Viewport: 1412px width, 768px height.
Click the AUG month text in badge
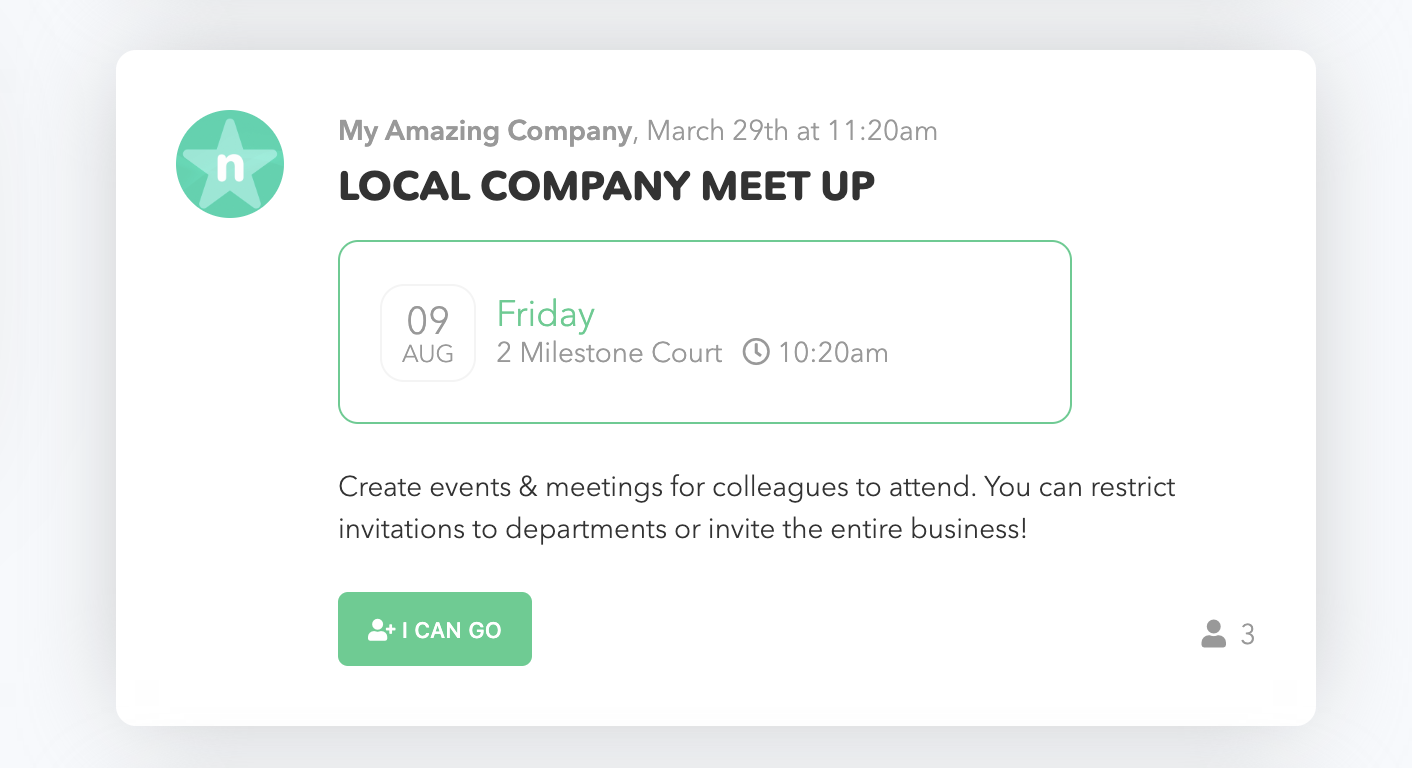pyautogui.click(x=428, y=354)
